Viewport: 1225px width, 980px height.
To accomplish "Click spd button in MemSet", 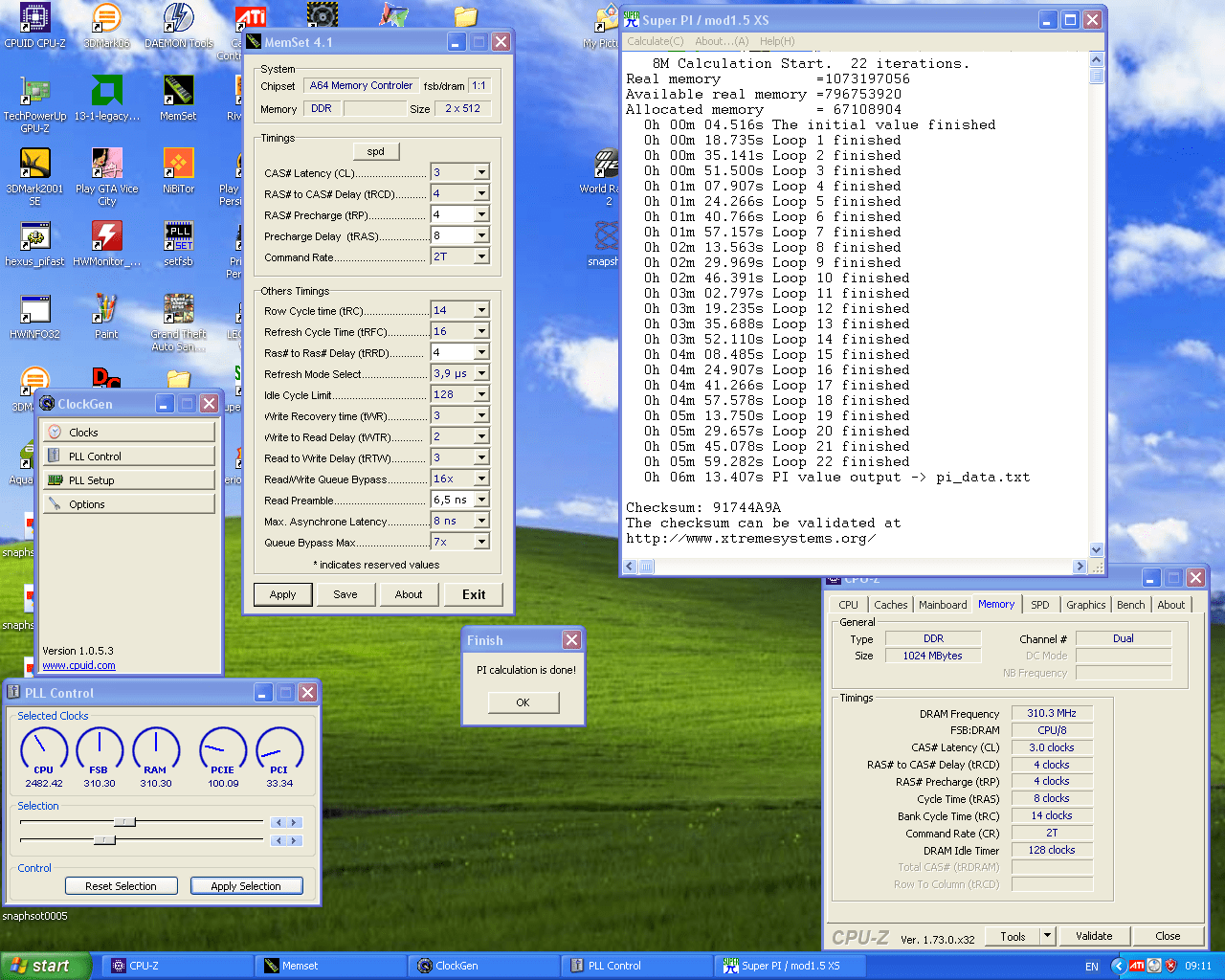I will 376,151.
